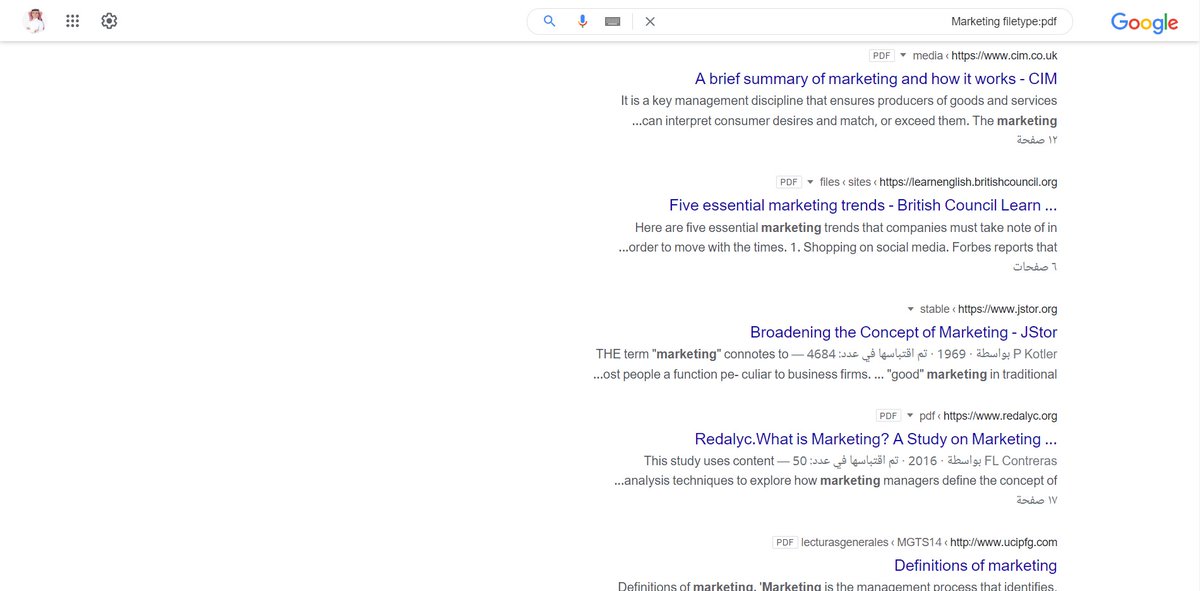The width and height of the screenshot is (1200, 591).
Task: Click the https://www.jstor.org URL text
Action: pos(1007,309)
